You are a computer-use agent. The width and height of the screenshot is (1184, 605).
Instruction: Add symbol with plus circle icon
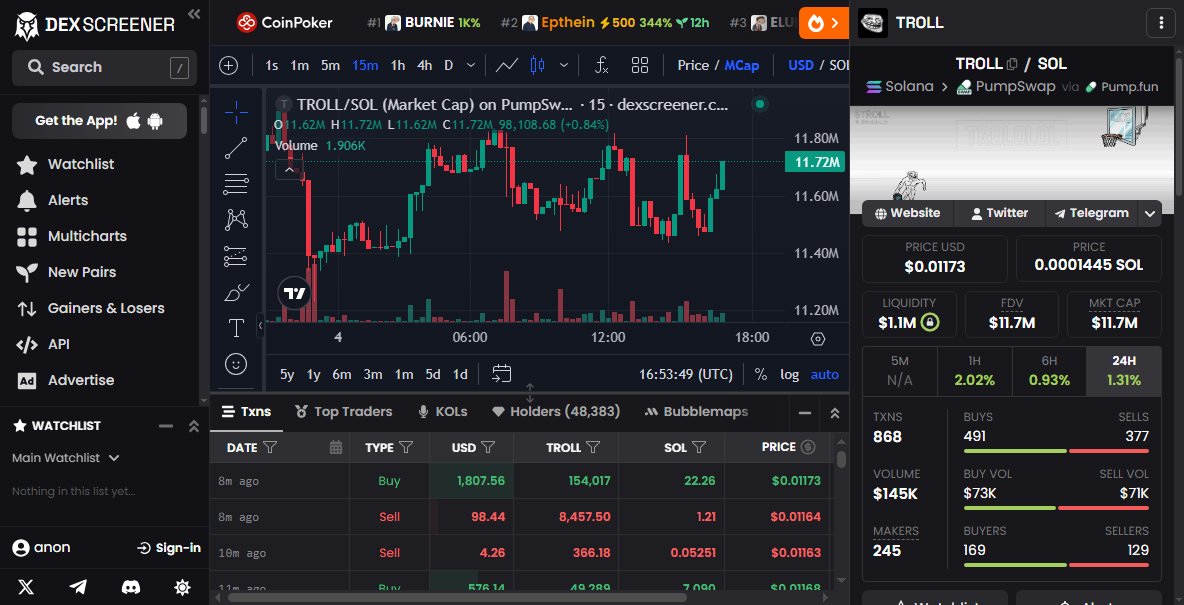click(x=229, y=66)
